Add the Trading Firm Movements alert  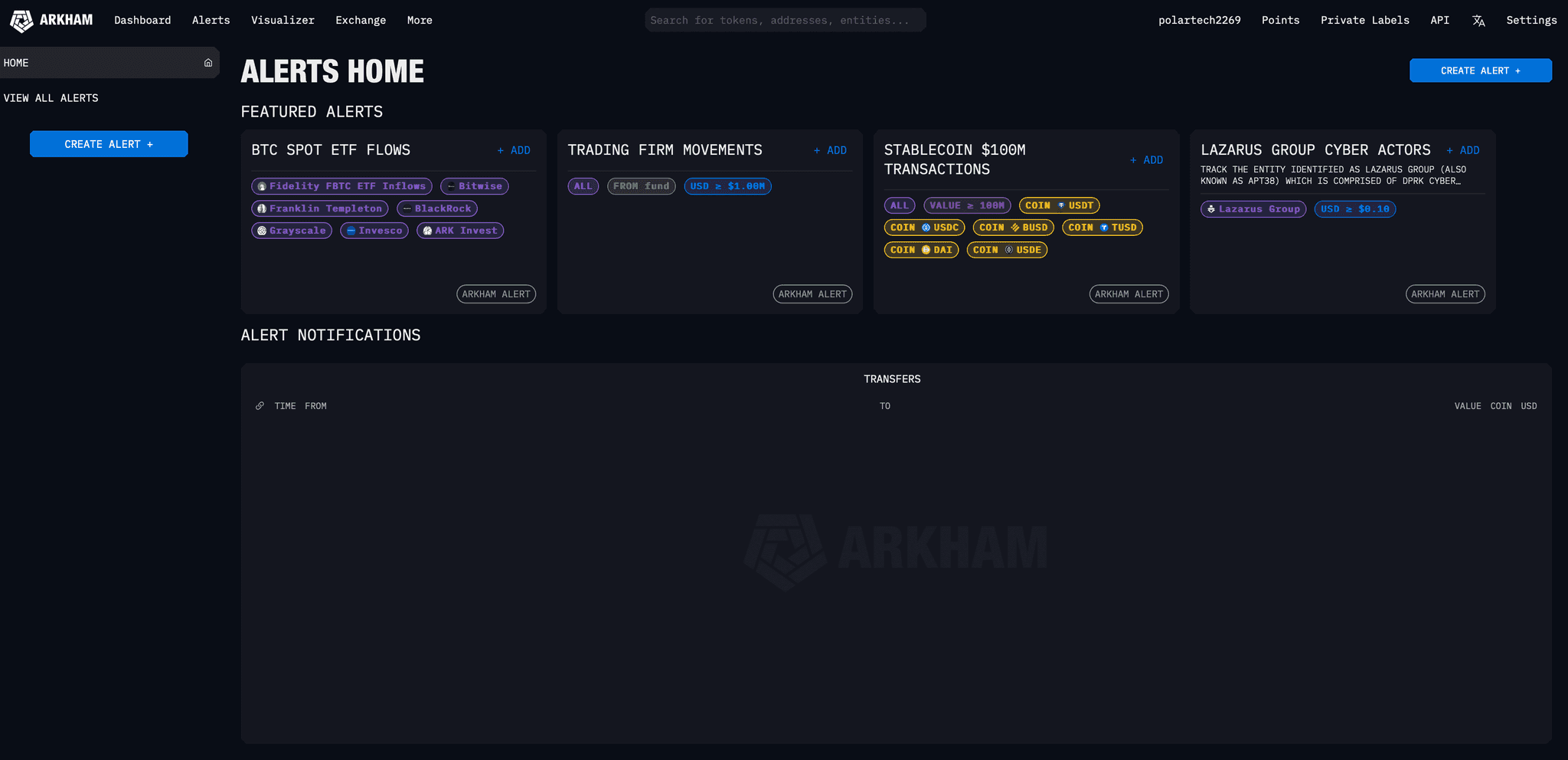(830, 150)
